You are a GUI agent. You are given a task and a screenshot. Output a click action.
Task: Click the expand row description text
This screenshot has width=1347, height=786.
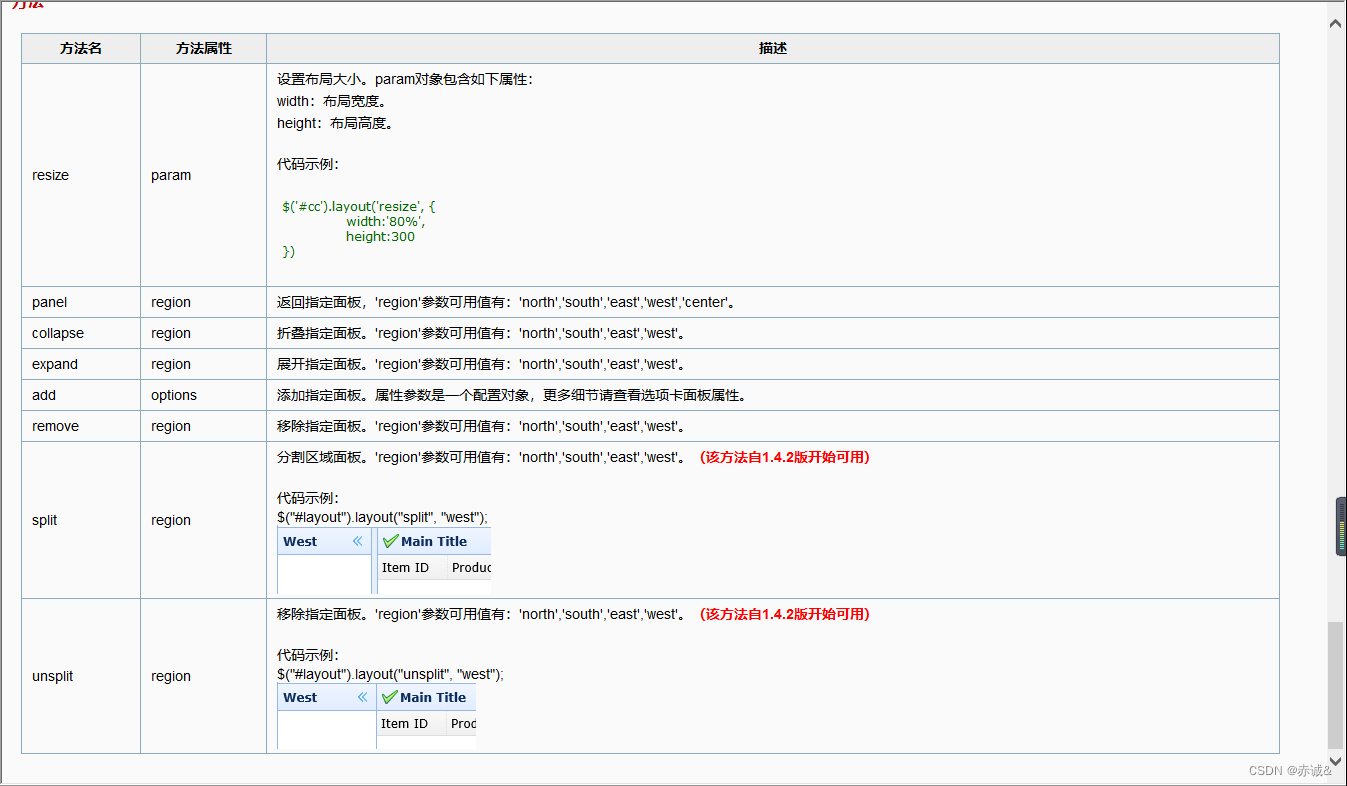point(483,364)
